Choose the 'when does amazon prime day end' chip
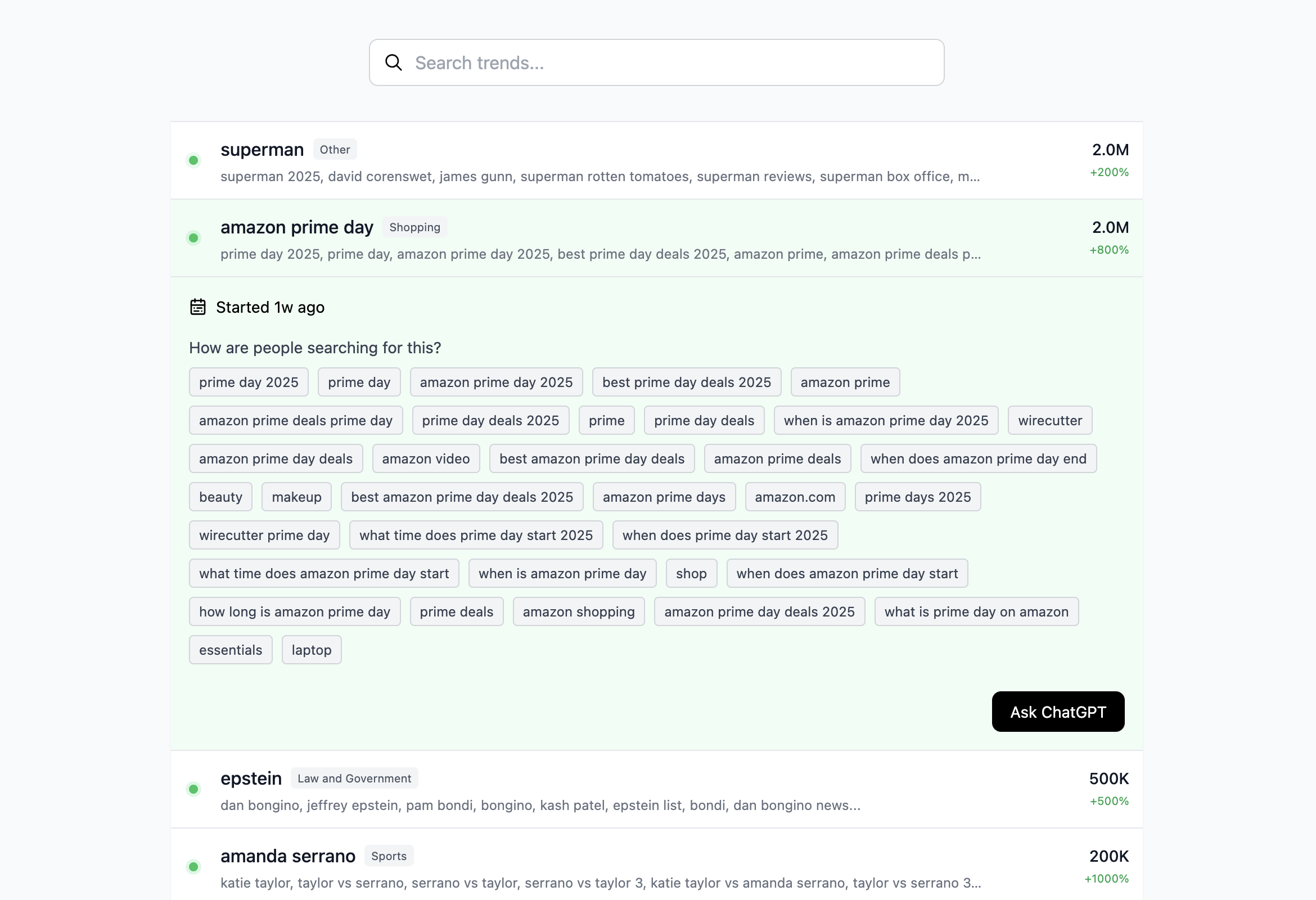Viewport: 1316px width, 900px height. pyautogui.click(x=978, y=459)
